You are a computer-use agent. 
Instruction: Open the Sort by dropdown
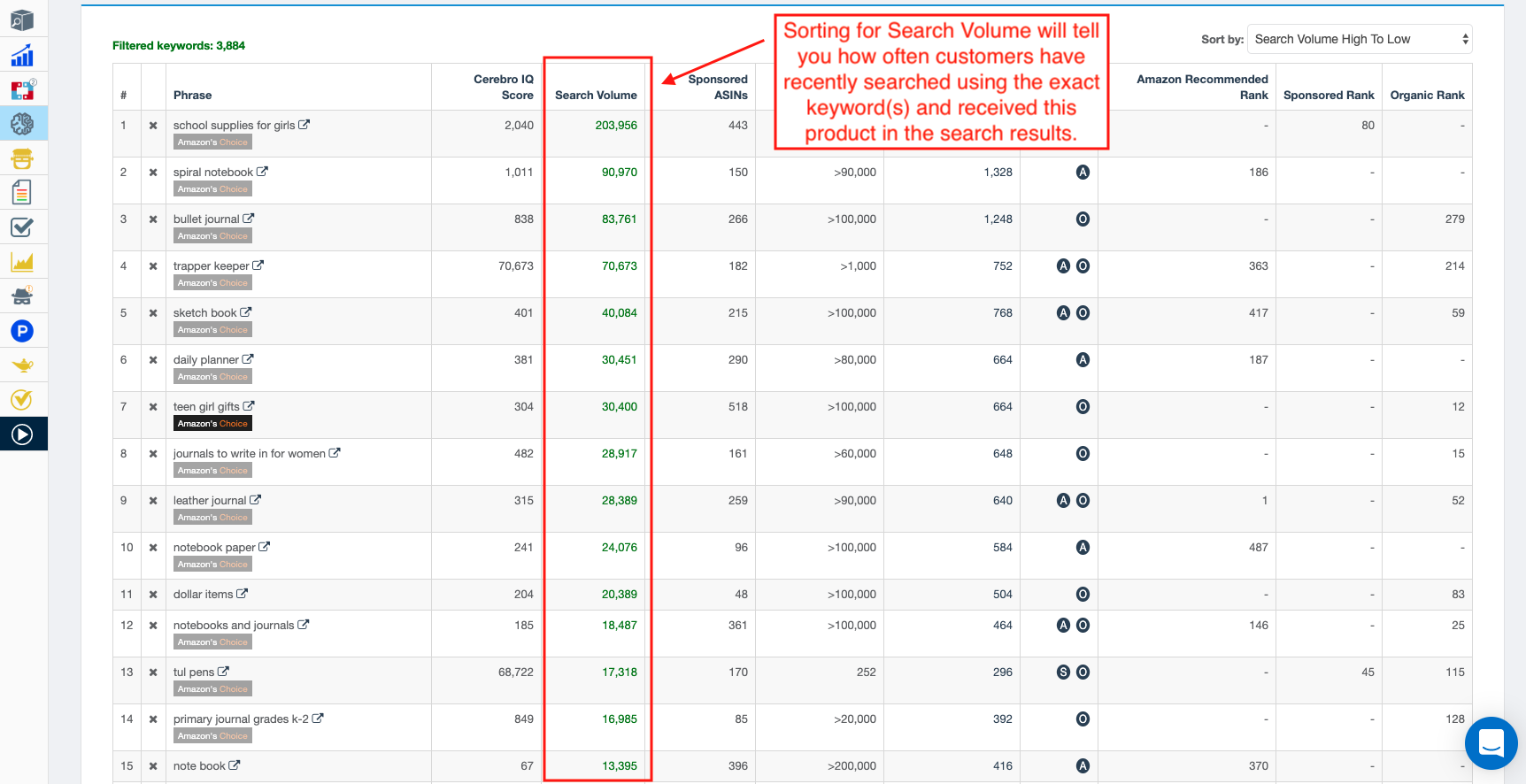tap(1360, 39)
